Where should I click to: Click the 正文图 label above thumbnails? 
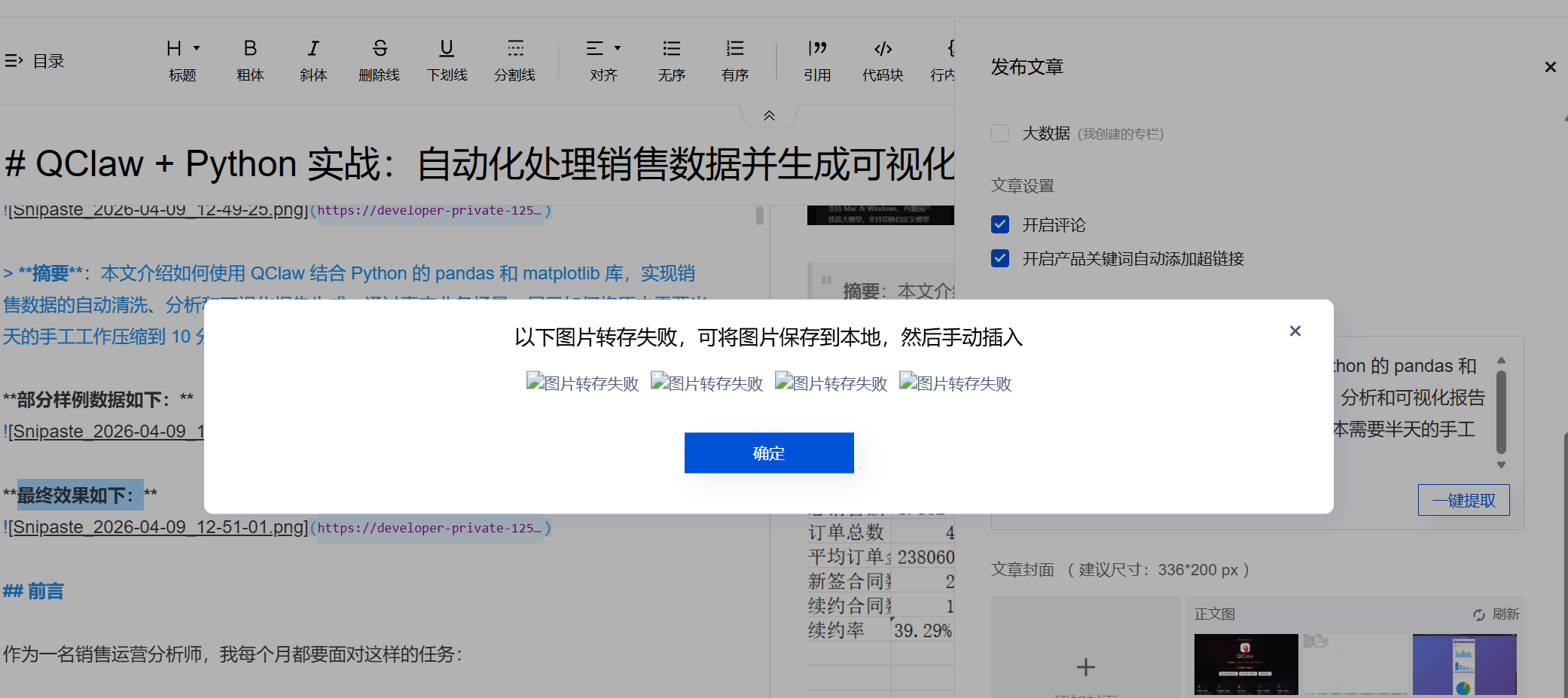[x=1215, y=614]
